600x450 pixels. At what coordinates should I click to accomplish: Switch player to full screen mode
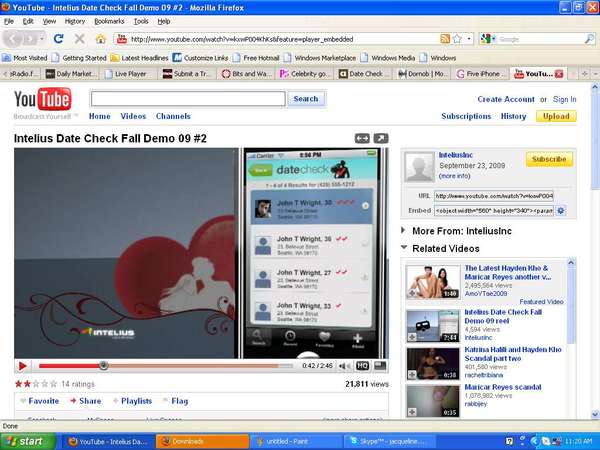point(380,366)
